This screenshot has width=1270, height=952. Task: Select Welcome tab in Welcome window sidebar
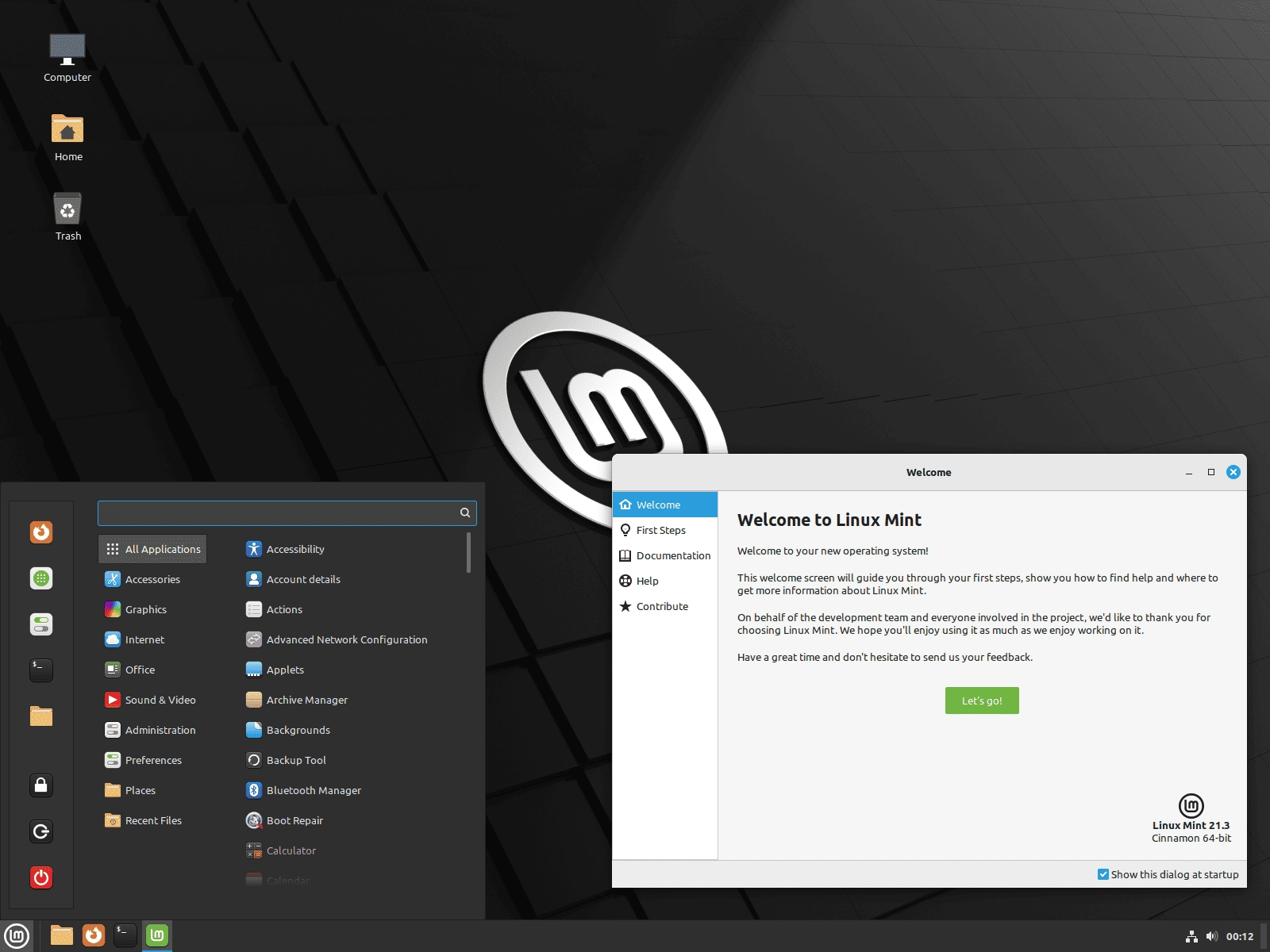coord(665,505)
